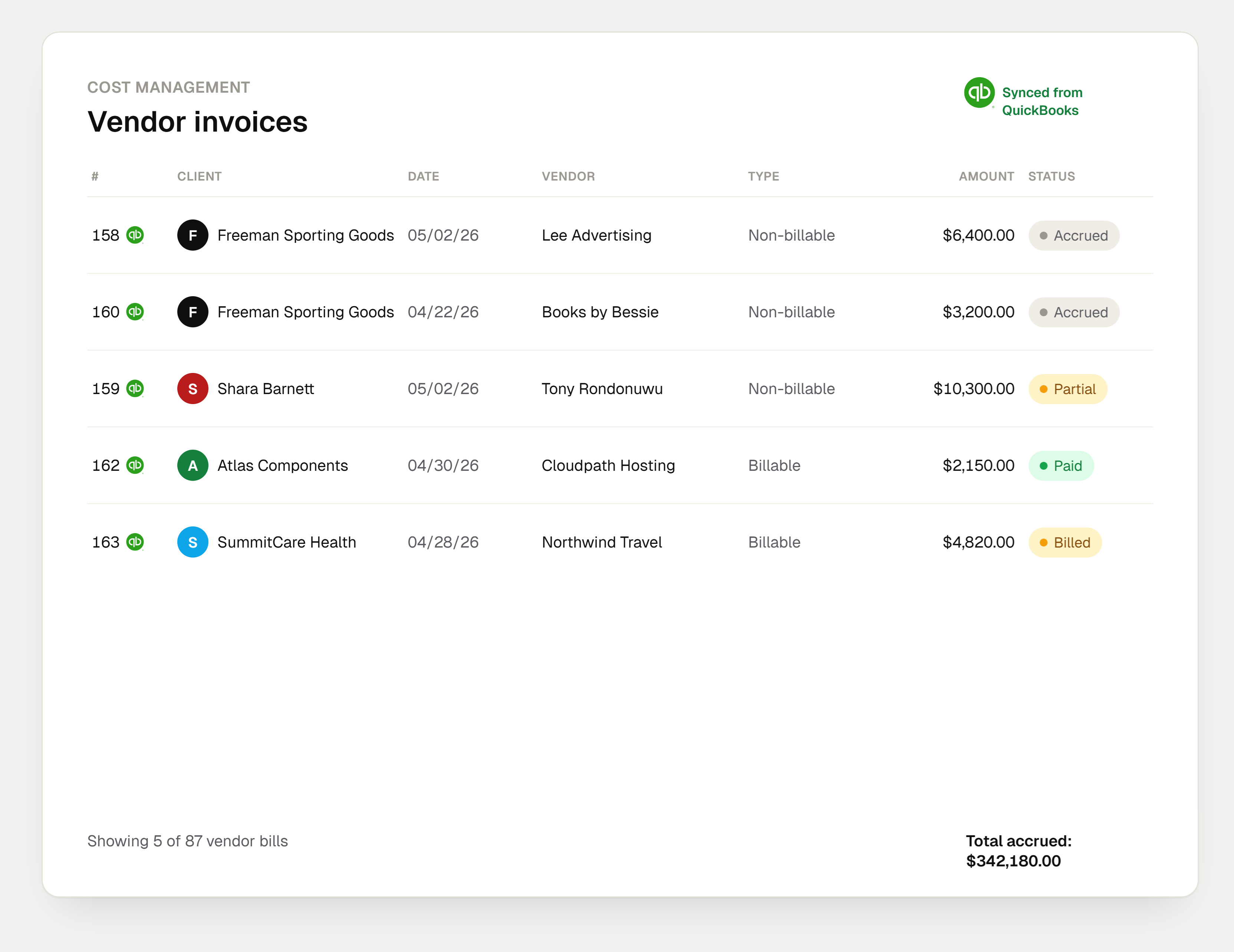
Task: Click the F avatar on the Books by Bessie row
Action: coord(192,312)
